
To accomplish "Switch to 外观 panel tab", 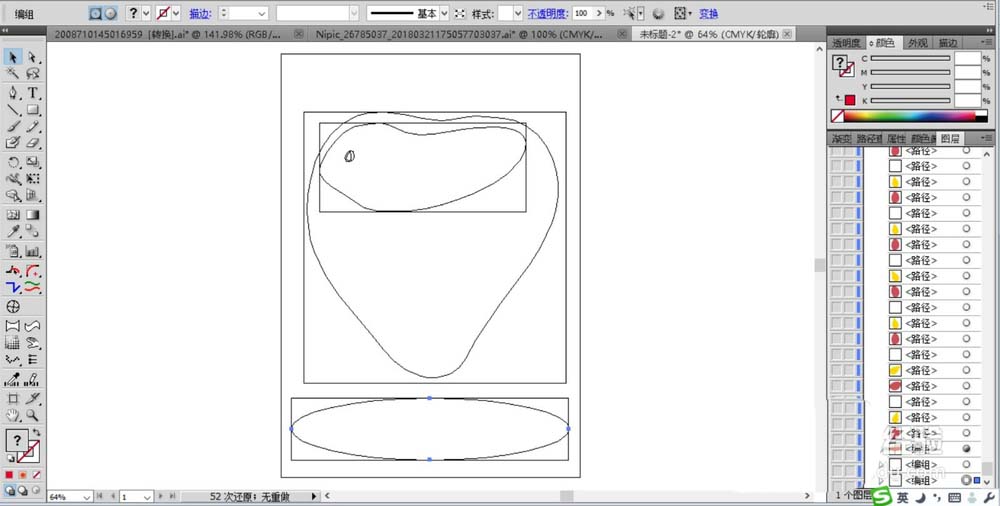I will 918,43.
